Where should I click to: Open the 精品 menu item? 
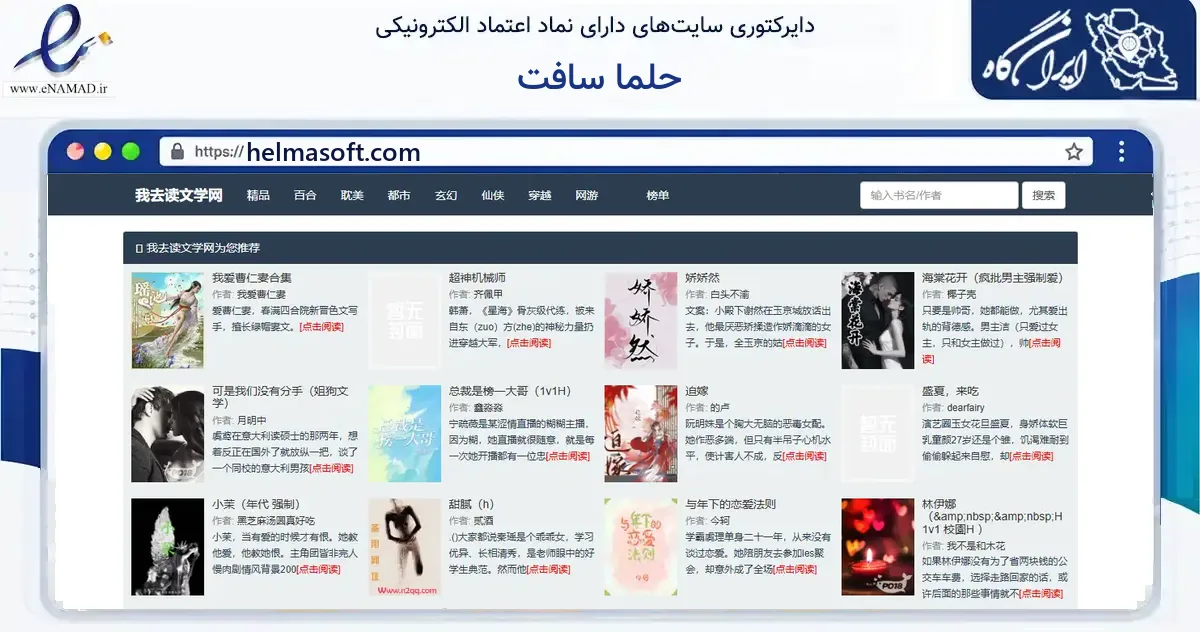[x=258, y=195]
